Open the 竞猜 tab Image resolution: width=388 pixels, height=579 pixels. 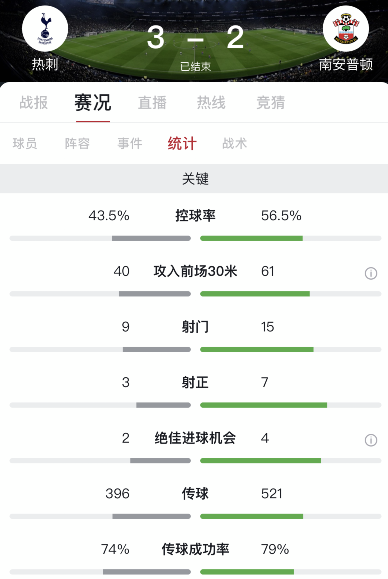(x=271, y=102)
